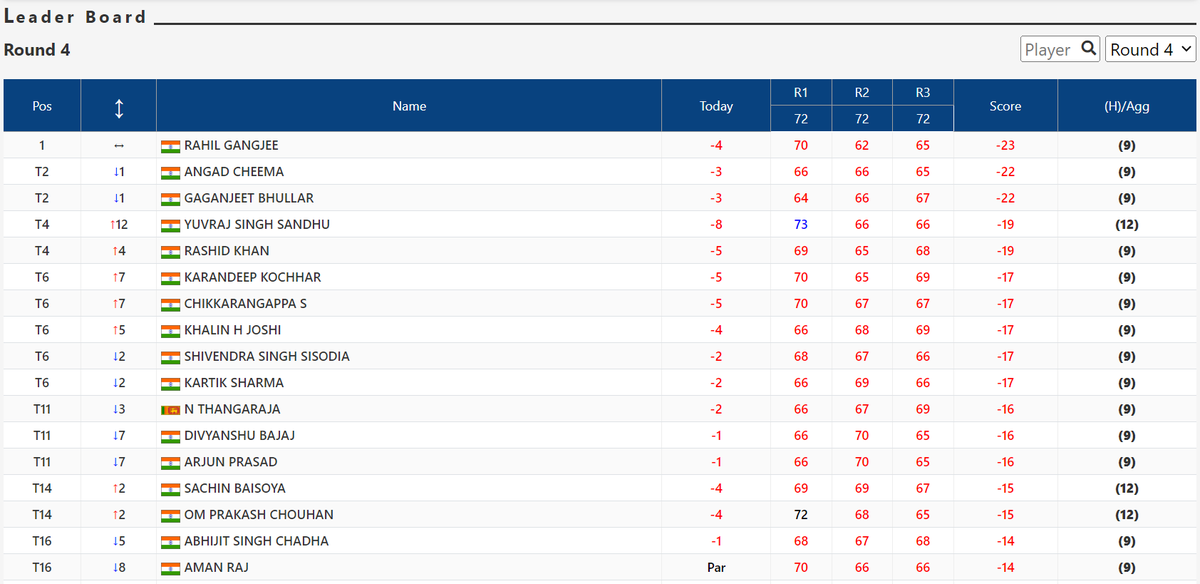Click the Pos column header
The width and height of the screenshot is (1200, 584).
click(42, 106)
